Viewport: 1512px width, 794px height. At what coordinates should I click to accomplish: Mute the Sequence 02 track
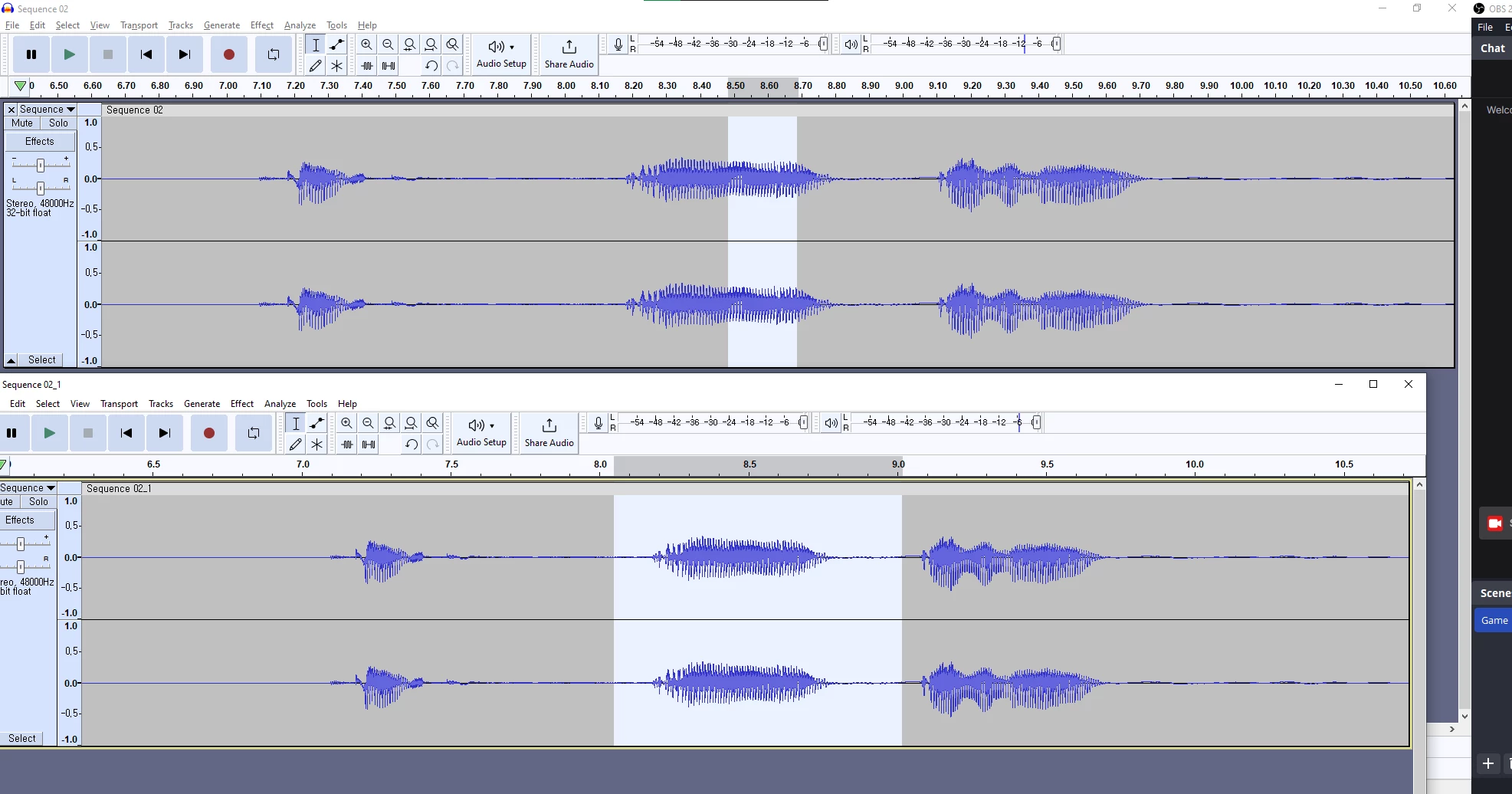pos(22,123)
